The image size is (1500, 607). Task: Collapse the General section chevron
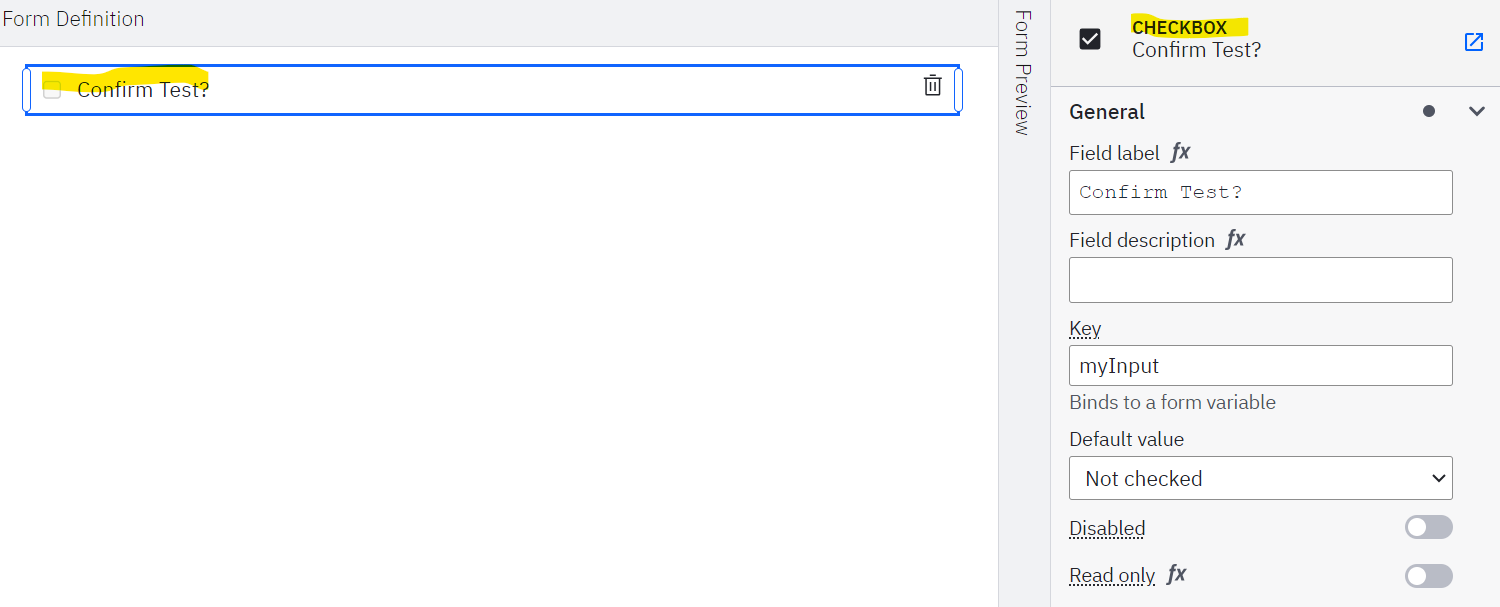pyautogui.click(x=1477, y=111)
